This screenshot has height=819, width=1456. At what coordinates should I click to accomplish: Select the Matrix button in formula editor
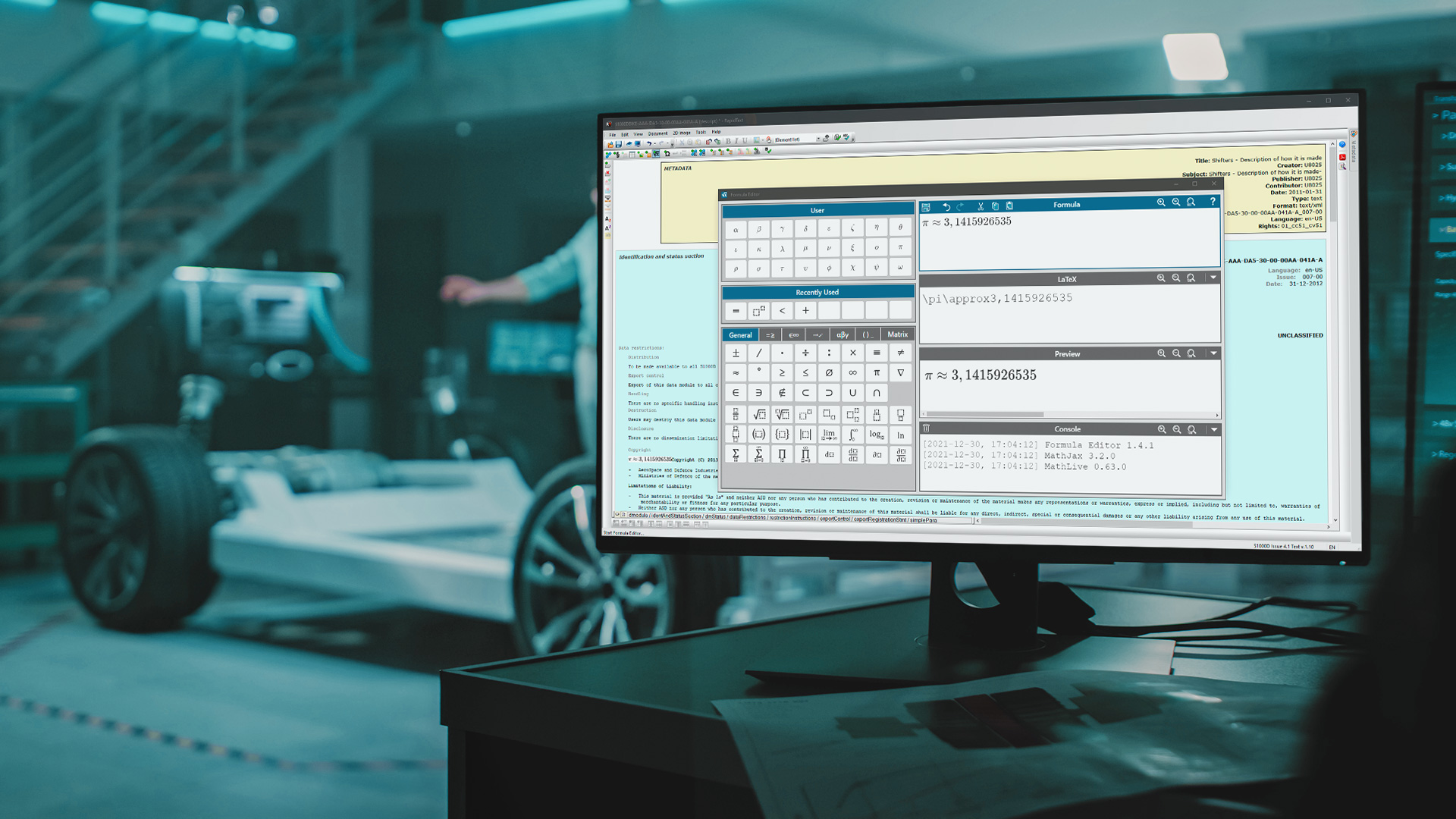[896, 334]
